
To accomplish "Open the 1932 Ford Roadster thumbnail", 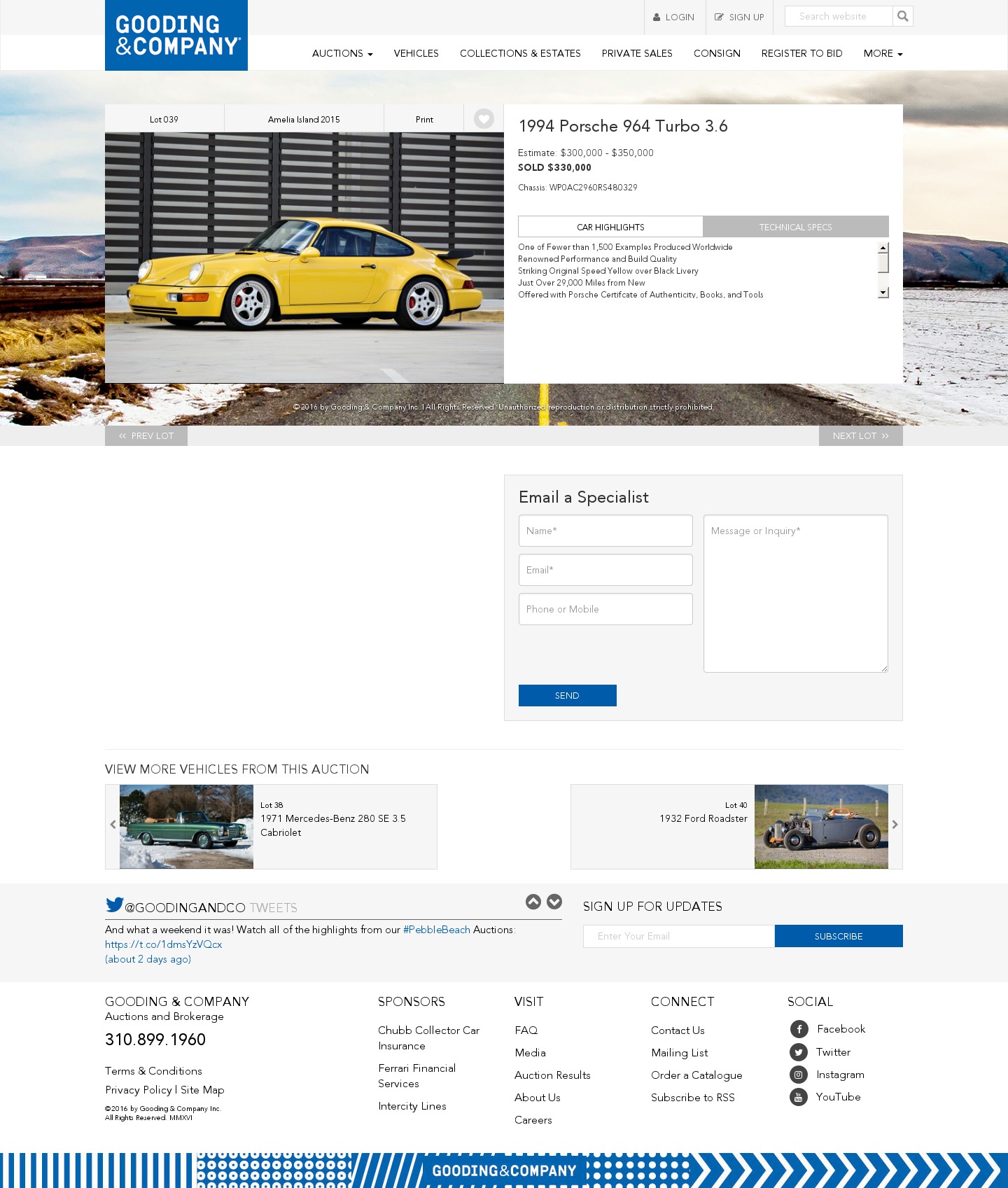I will point(821,827).
